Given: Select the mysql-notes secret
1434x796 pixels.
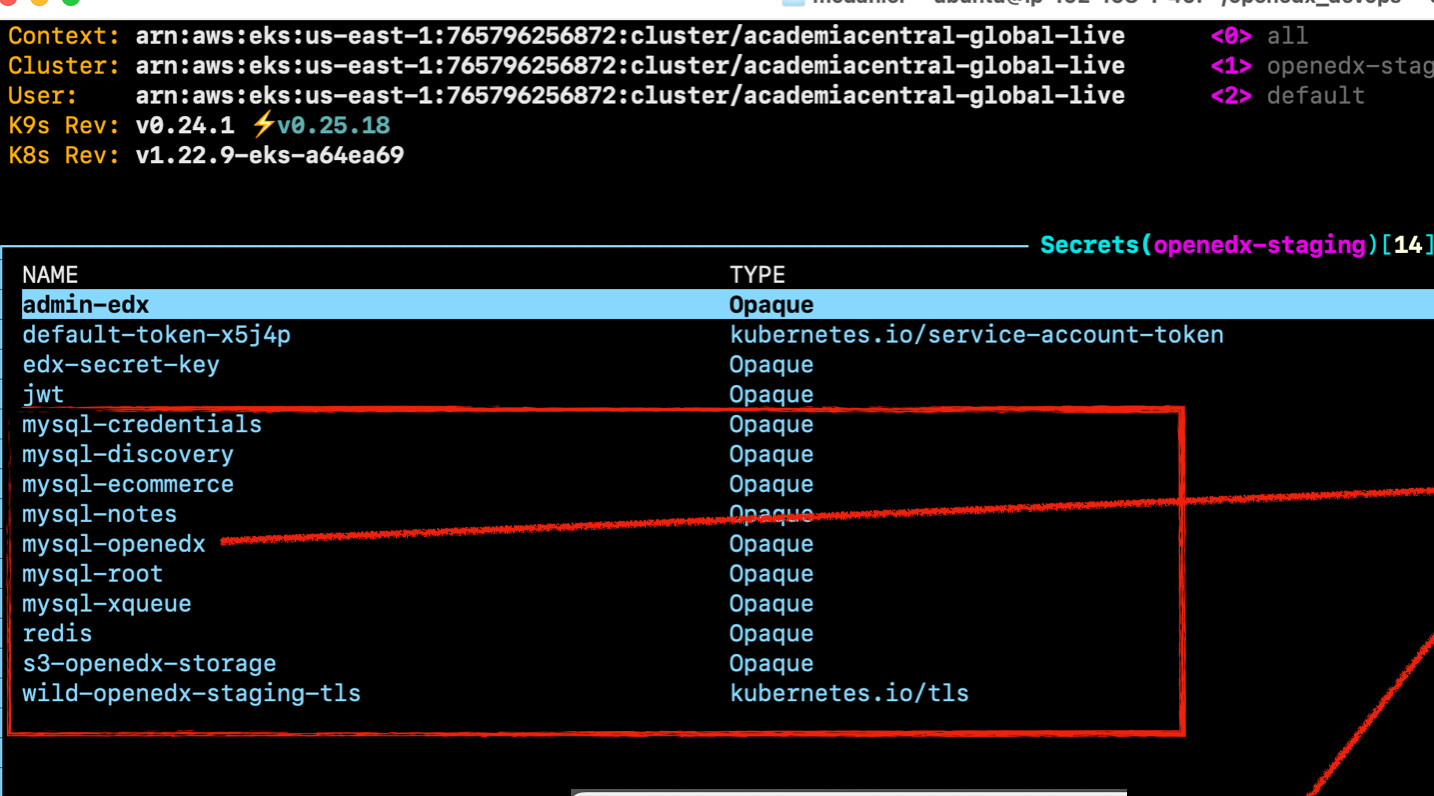Looking at the screenshot, I should pyautogui.click(x=99, y=514).
